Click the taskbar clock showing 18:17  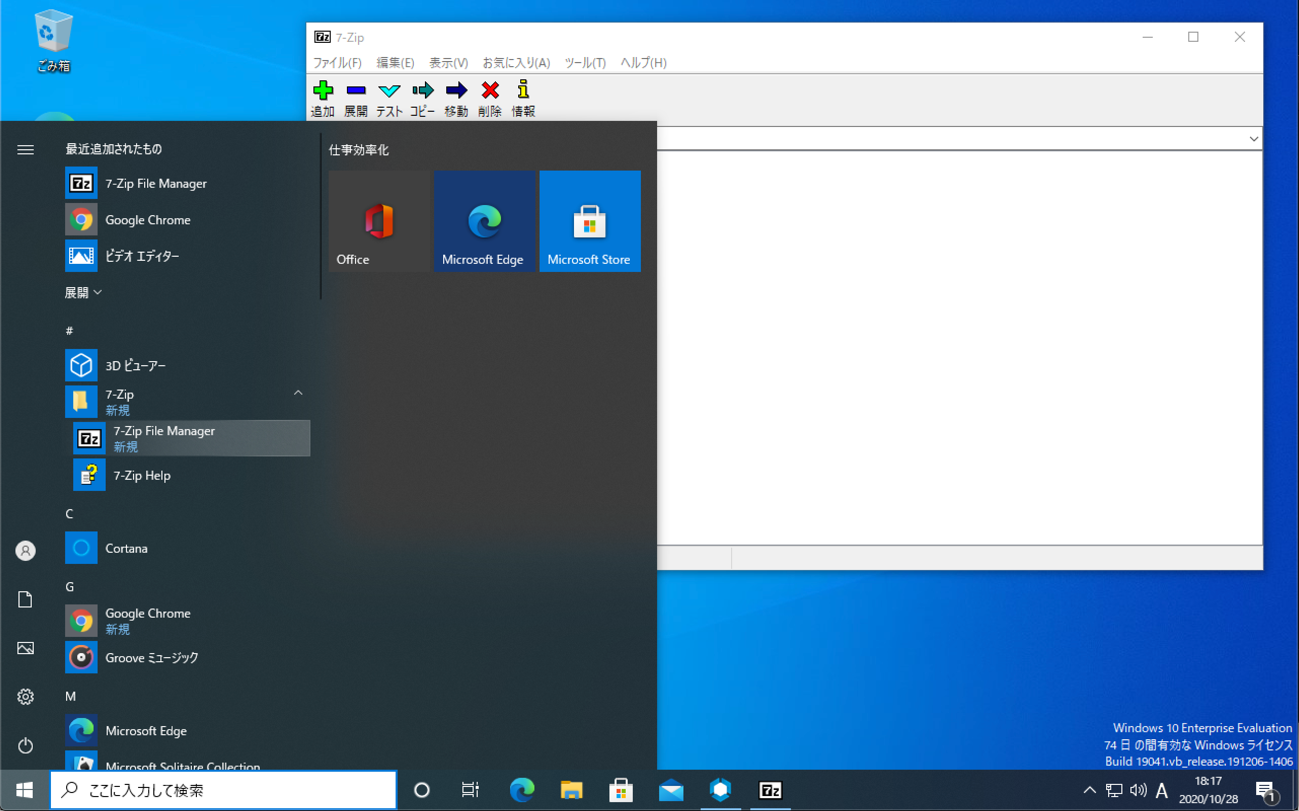point(1207,790)
